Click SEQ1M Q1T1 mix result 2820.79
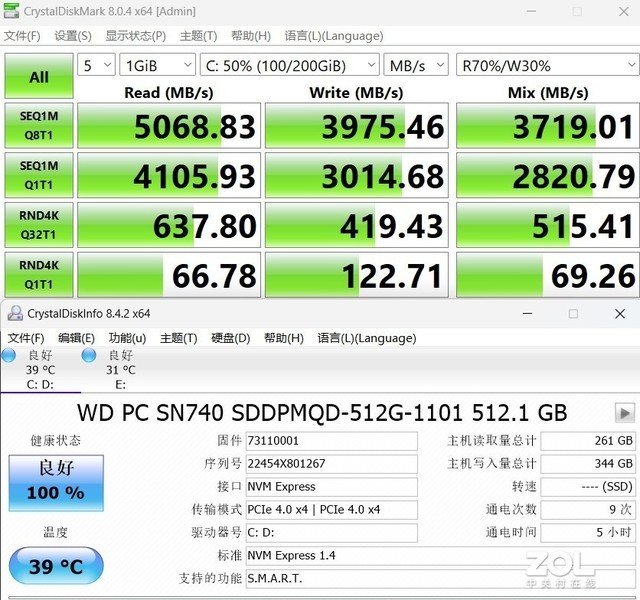The image size is (640, 600). point(548,176)
